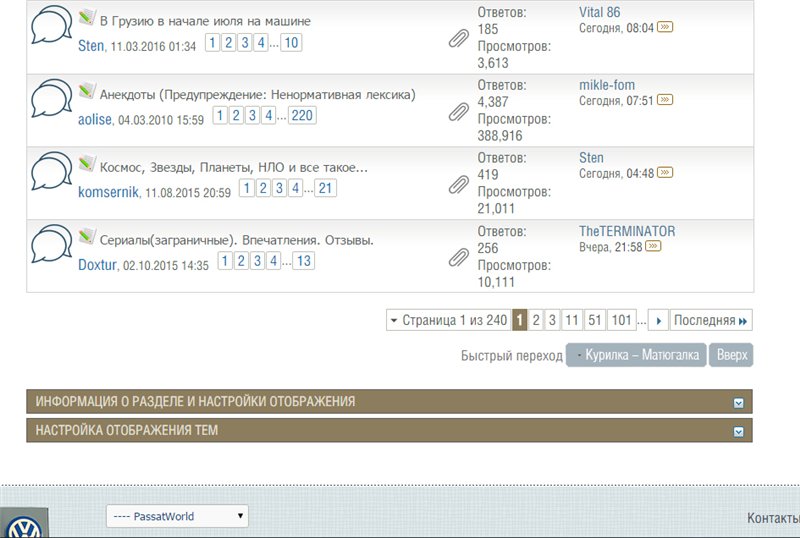Go to last post by mikle-fom arrow icon
Screen dimensions: 800x538
click(x=665, y=100)
